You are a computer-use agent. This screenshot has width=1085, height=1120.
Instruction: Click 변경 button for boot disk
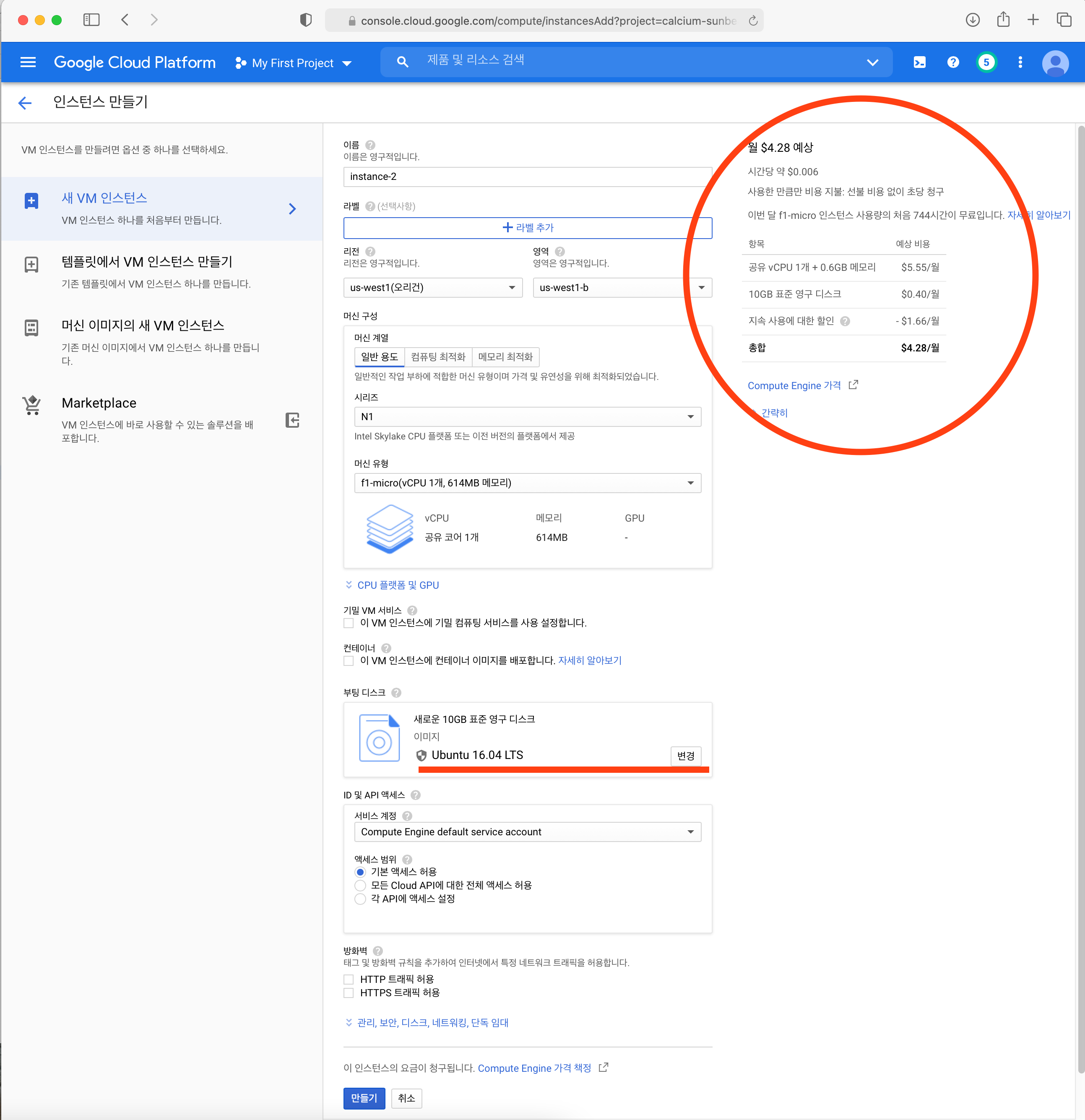pos(685,756)
